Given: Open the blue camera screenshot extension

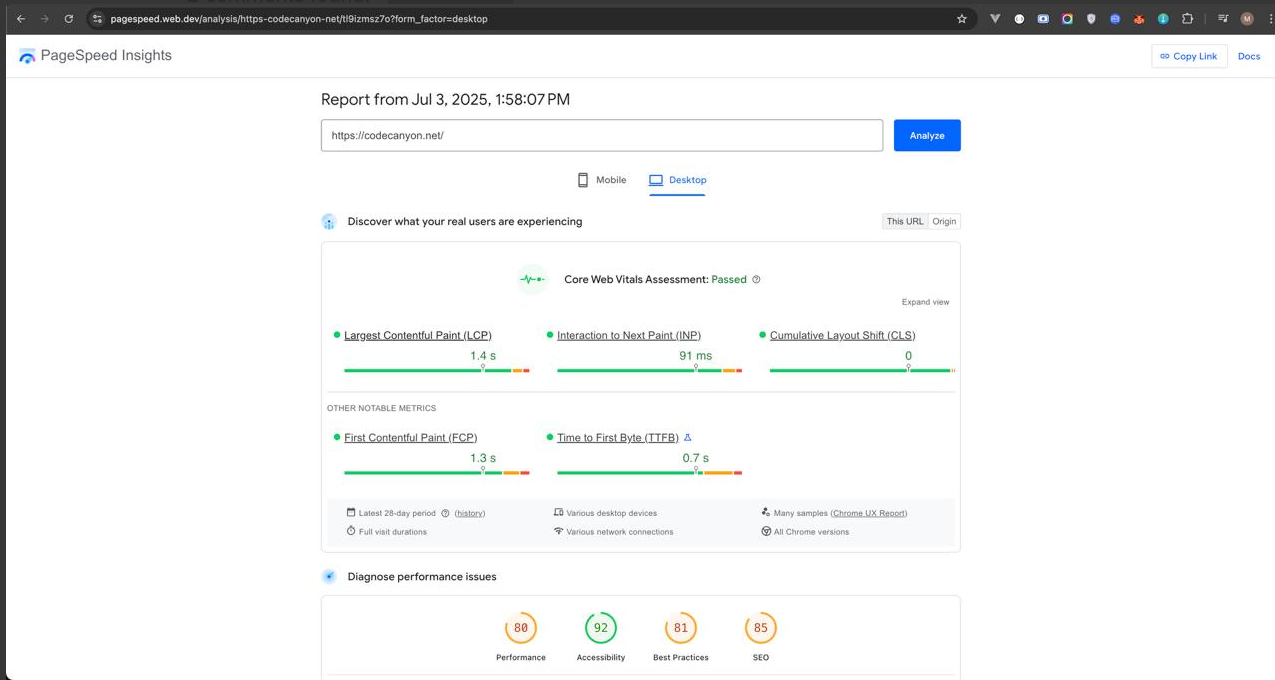Looking at the screenshot, I should click(x=1043, y=18).
